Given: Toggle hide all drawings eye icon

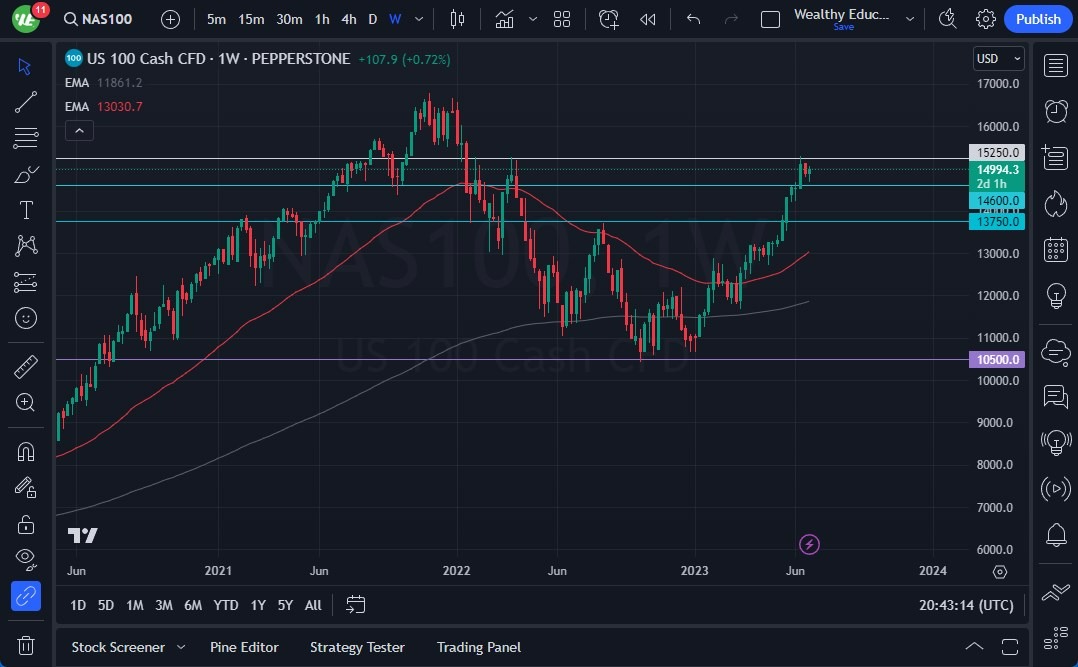Looking at the screenshot, I should [x=26, y=558].
